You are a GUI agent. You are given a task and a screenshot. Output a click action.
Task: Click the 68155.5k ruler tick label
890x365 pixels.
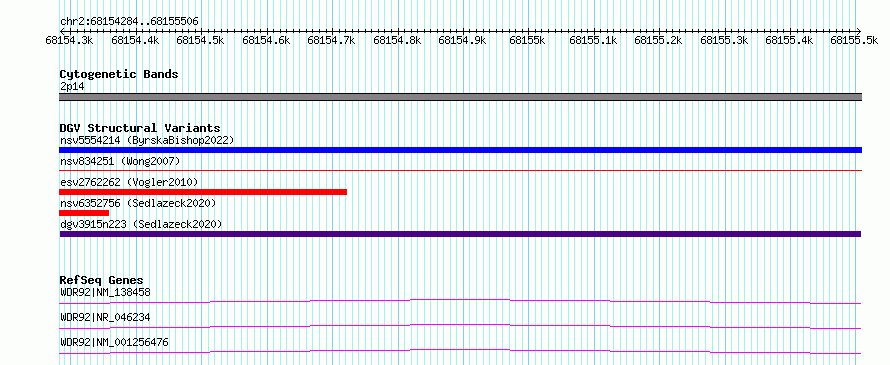pos(854,40)
